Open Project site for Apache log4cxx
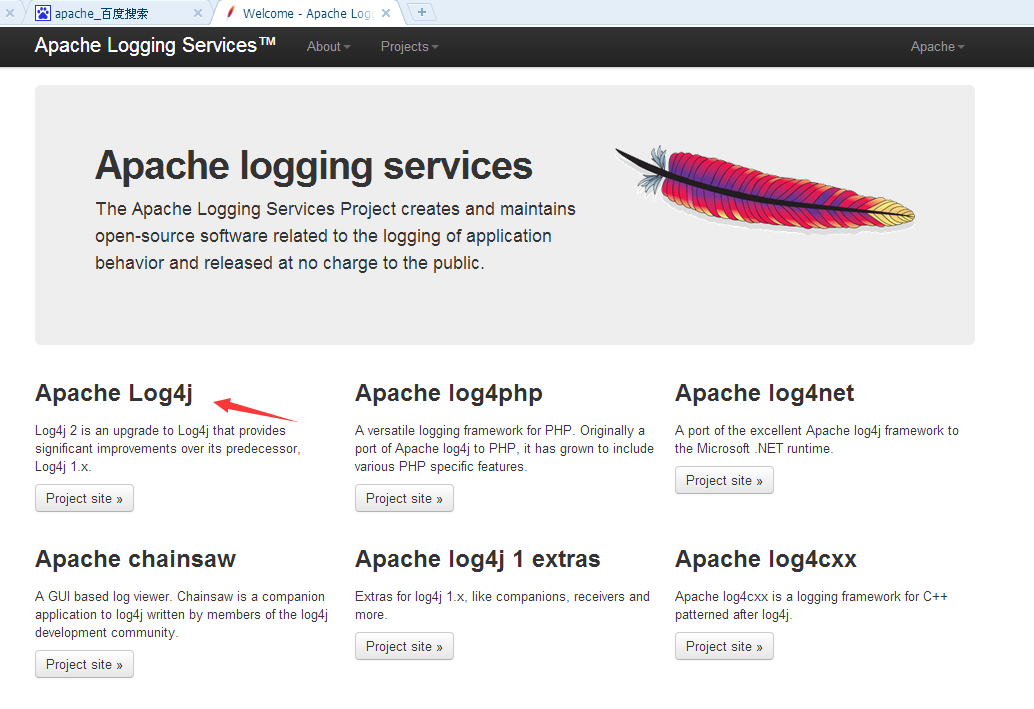The width and height of the screenshot is (1034, 709). click(724, 647)
